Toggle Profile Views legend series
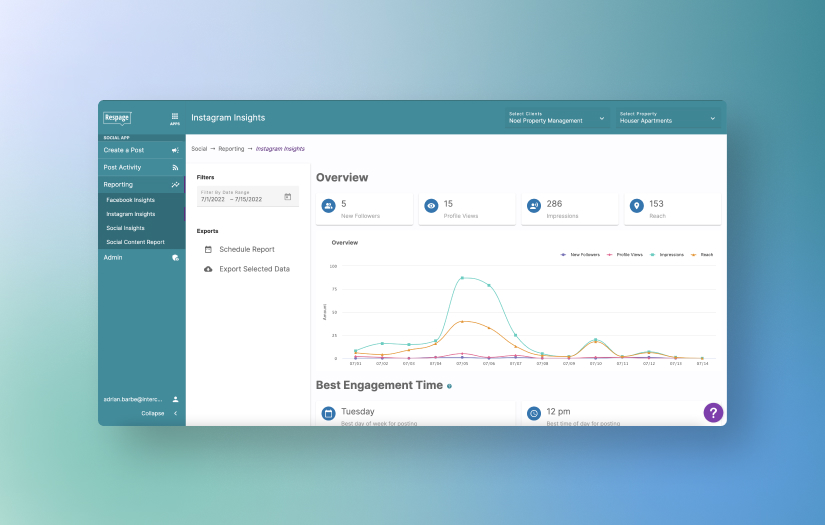This screenshot has width=825, height=525. point(625,255)
